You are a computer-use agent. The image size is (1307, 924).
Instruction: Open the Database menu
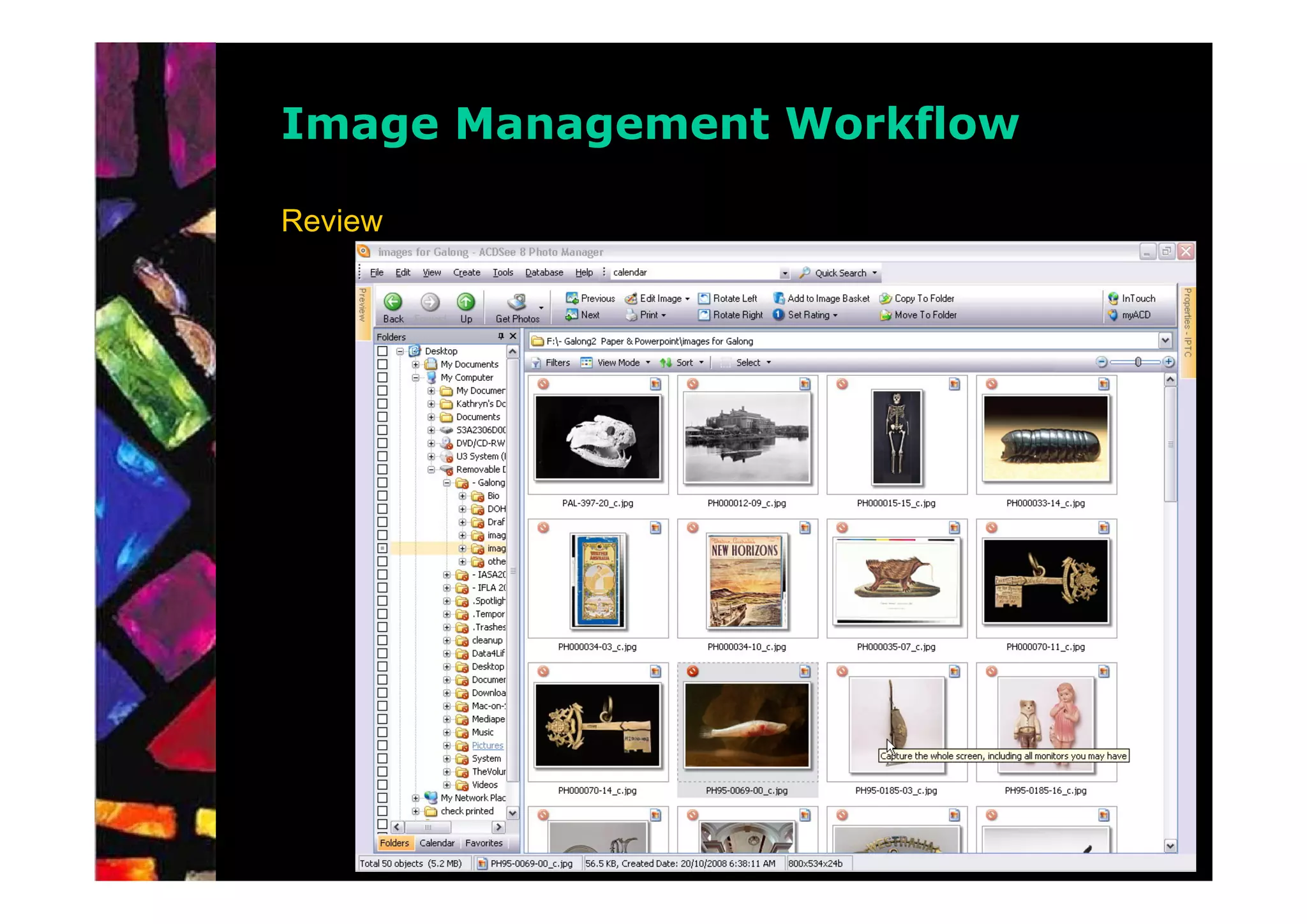[x=544, y=272]
